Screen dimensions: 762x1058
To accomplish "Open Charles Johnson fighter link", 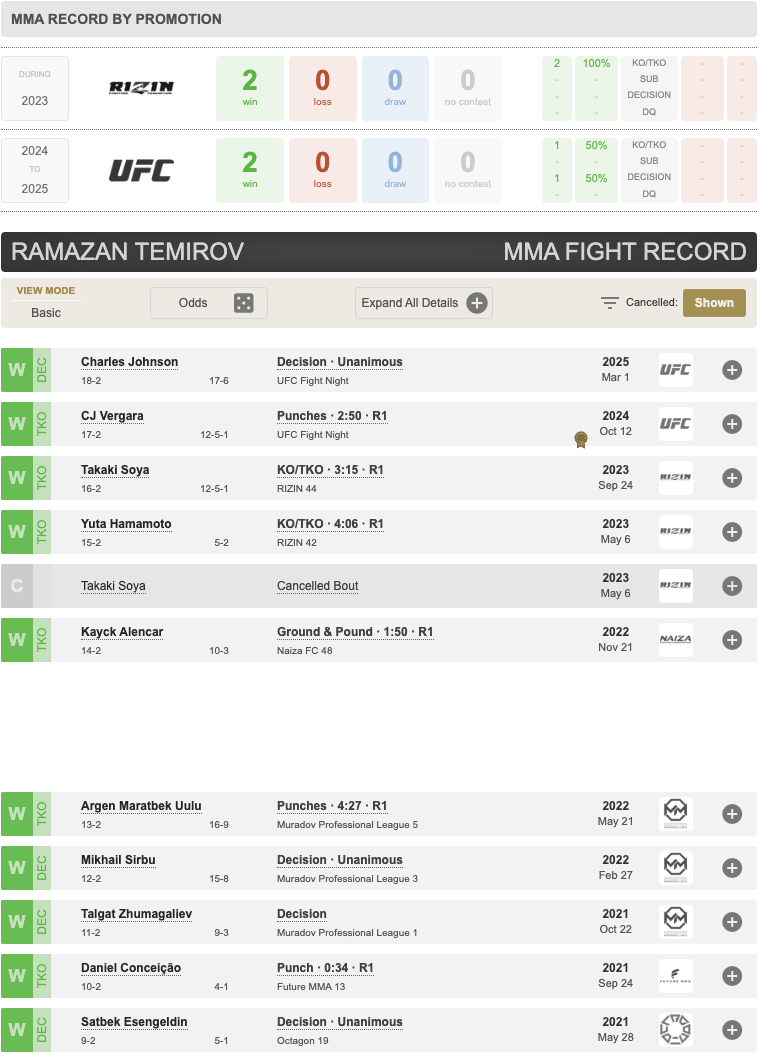I will tap(130, 362).
